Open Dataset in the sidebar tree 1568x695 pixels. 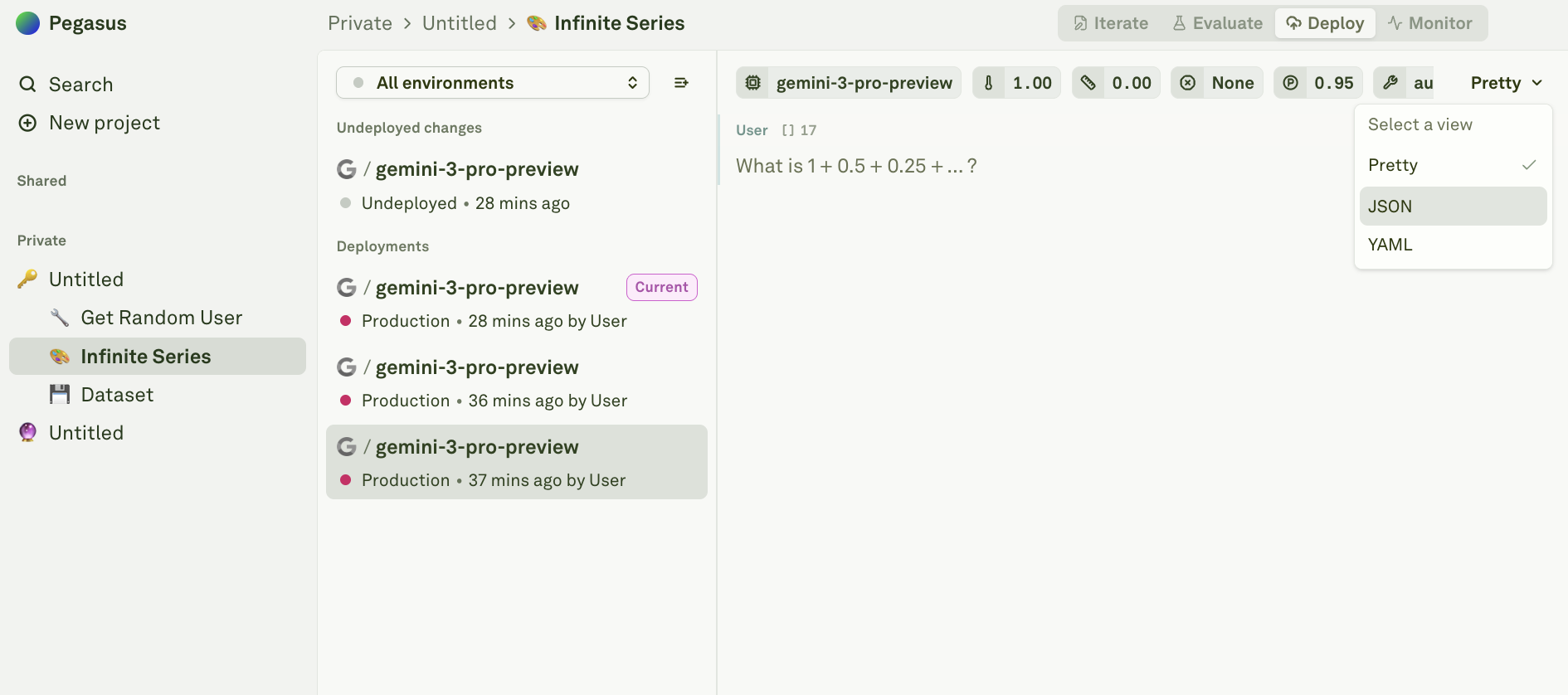[x=158, y=394]
